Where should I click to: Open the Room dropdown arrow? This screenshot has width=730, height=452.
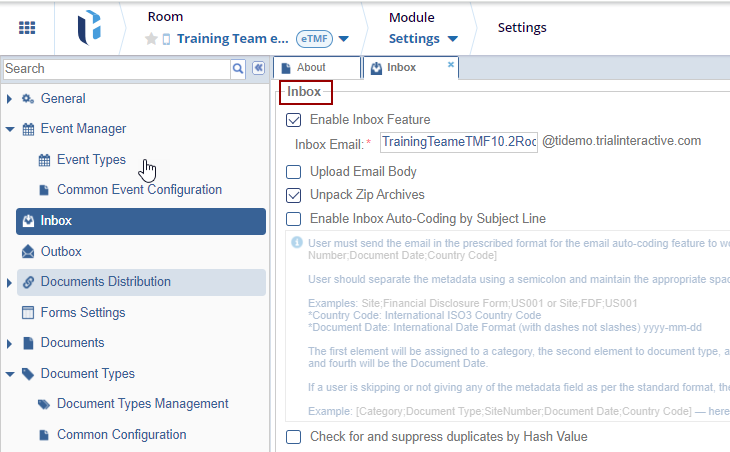pos(343,39)
